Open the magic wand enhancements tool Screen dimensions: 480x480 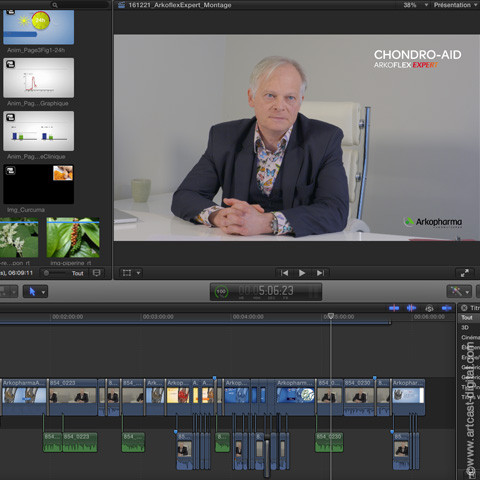tap(456, 292)
